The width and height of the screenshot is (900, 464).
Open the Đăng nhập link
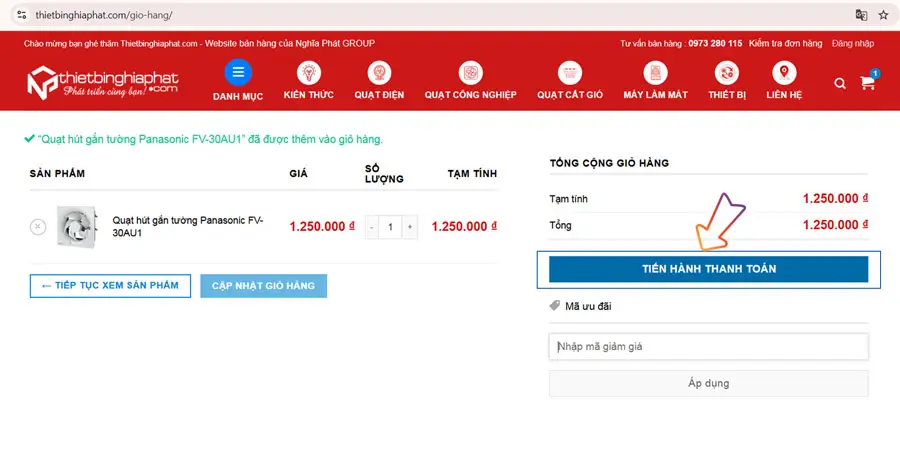853,43
